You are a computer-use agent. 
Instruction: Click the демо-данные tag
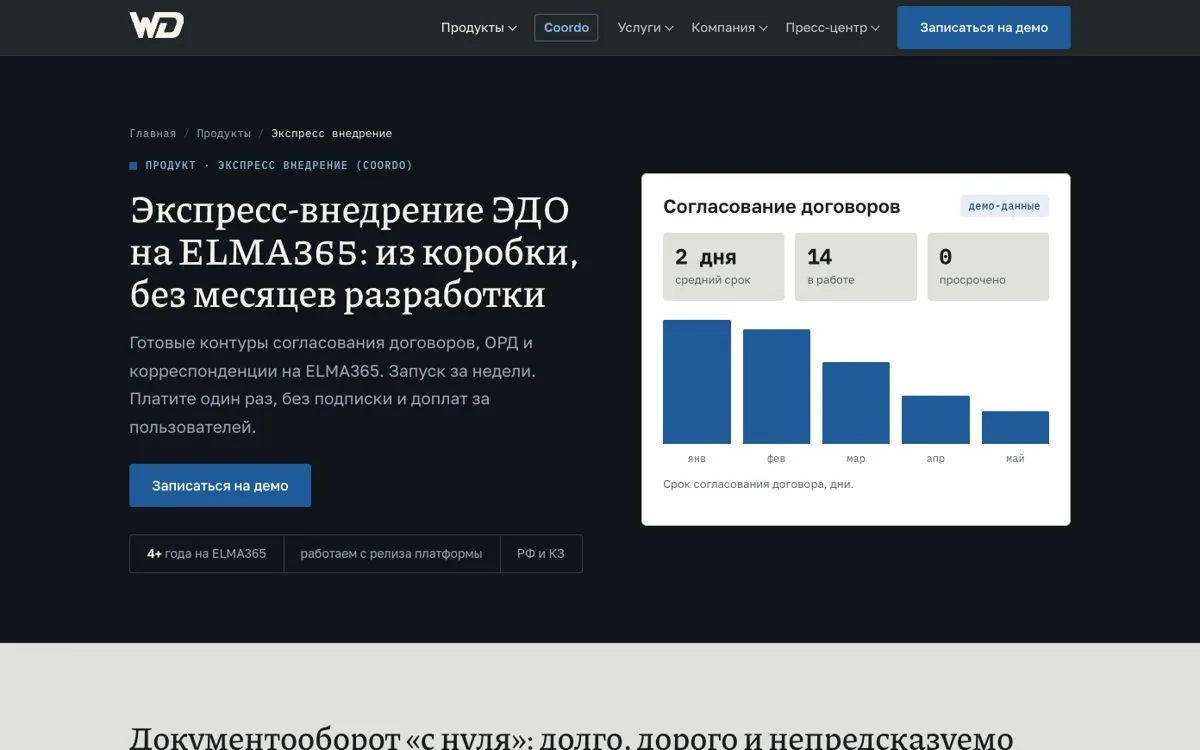pos(1004,206)
